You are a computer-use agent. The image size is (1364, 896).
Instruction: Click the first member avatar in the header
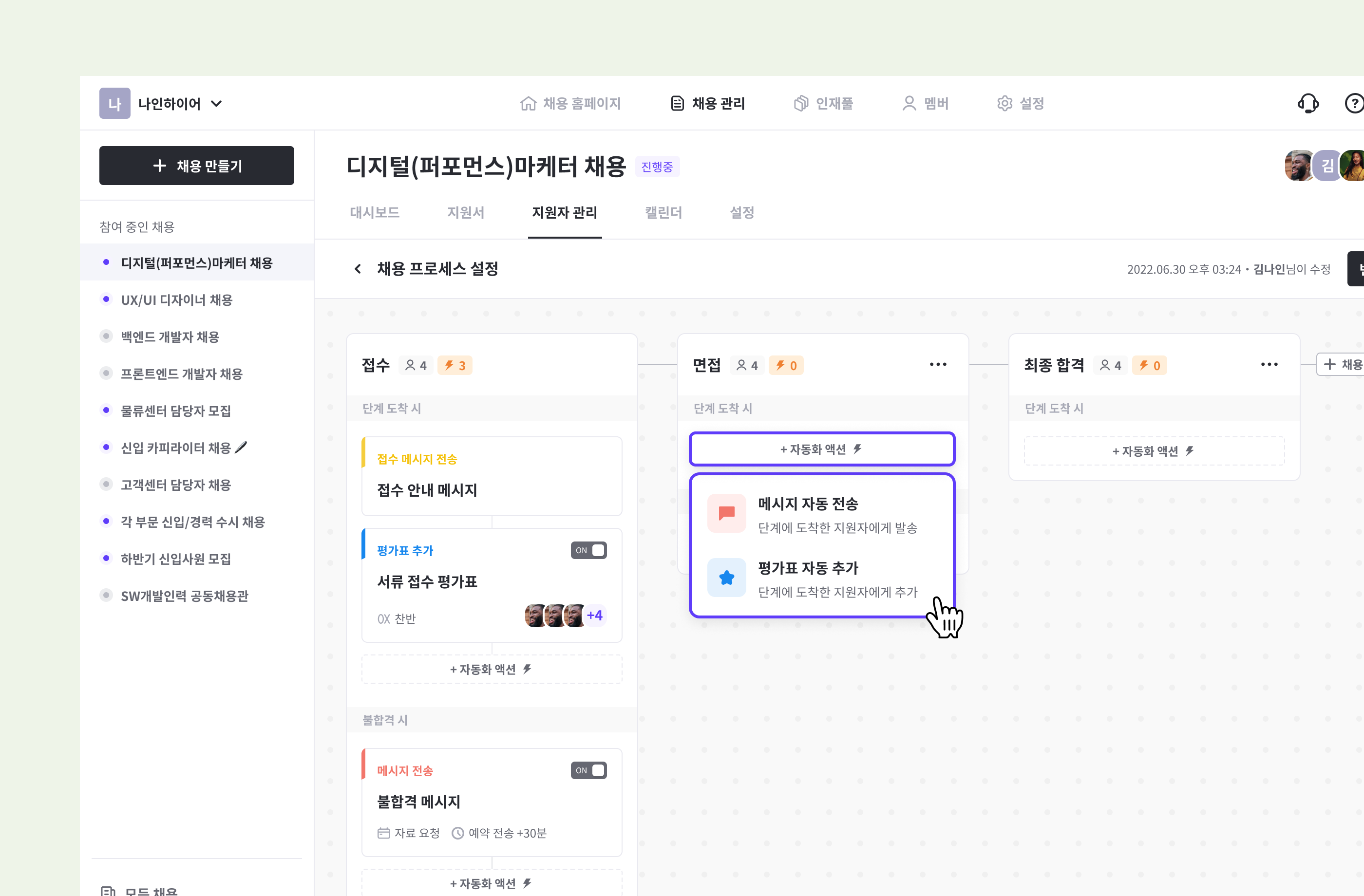pyautogui.click(x=1298, y=166)
